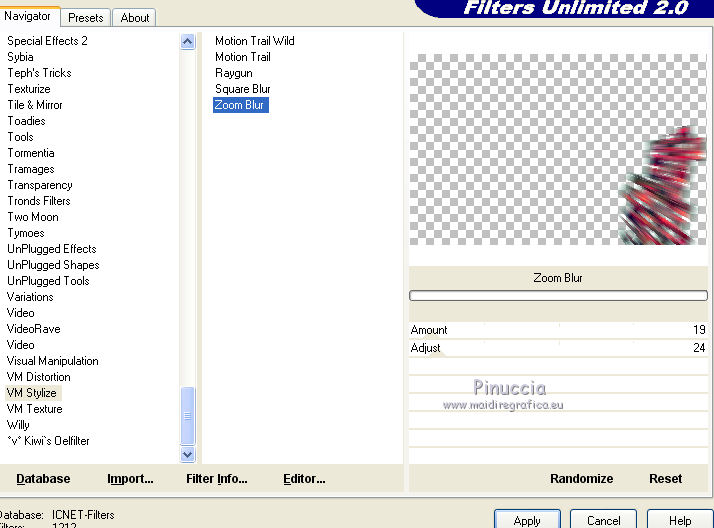Select the Two Moon category
The image size is (714, 528).
[x=33, y=217]
